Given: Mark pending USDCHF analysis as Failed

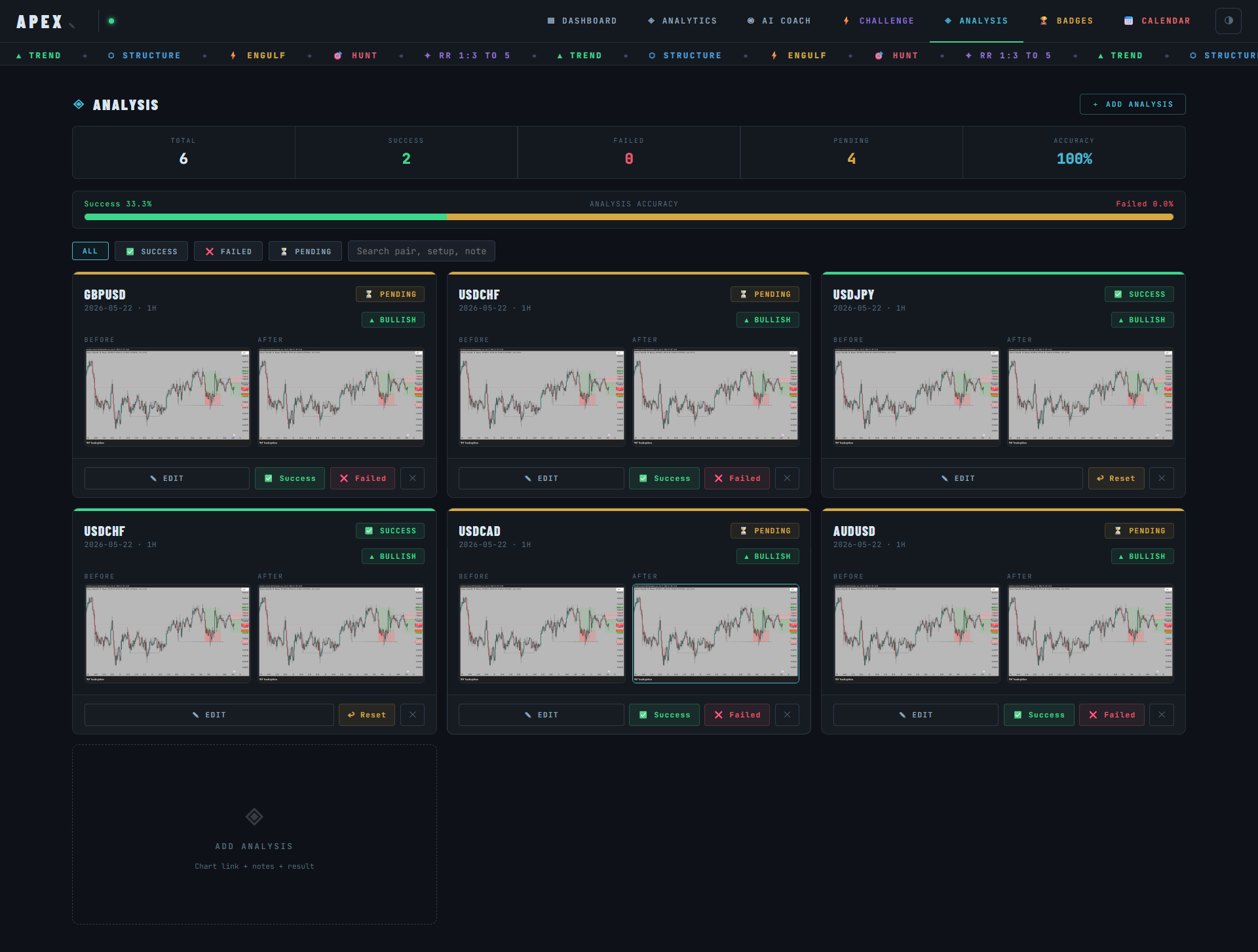Looking at the screenshot, I should click(x=737, y=478).
